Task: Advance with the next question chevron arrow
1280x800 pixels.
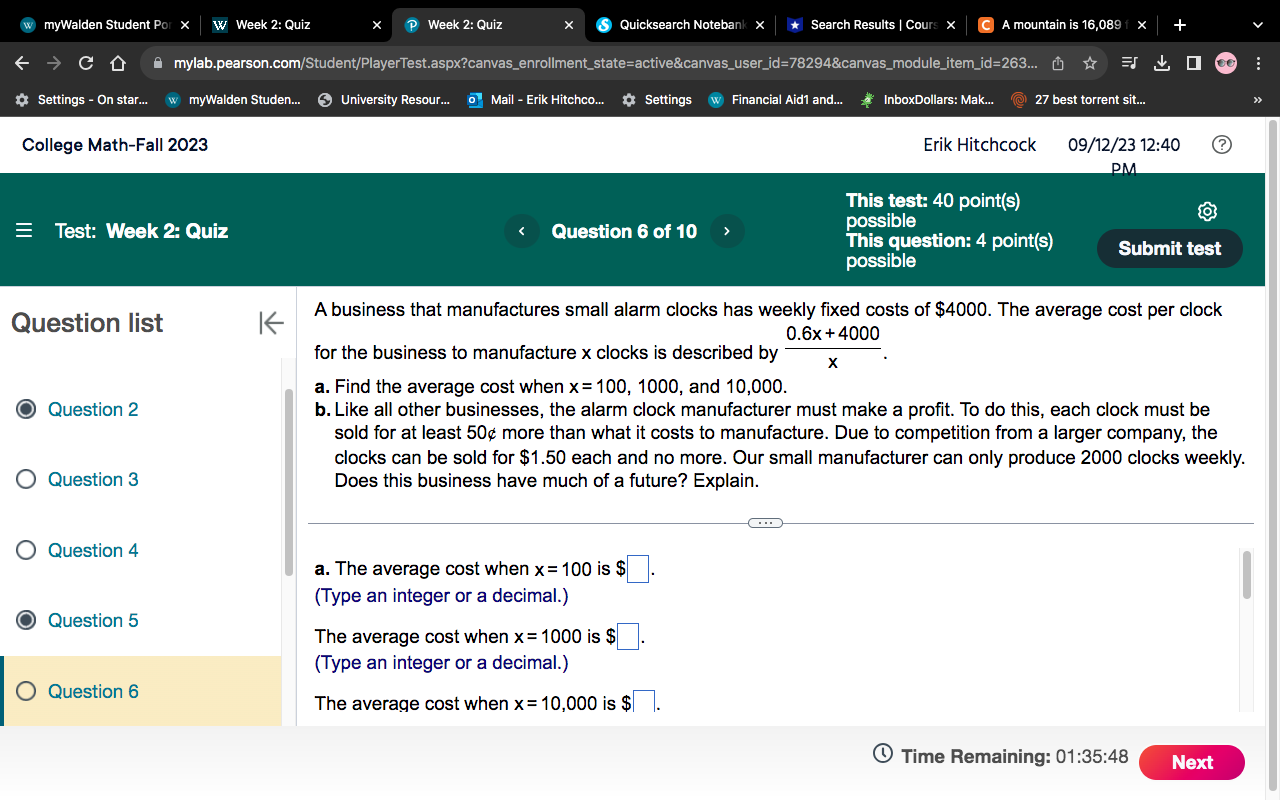Action: [x=727, y=231]
